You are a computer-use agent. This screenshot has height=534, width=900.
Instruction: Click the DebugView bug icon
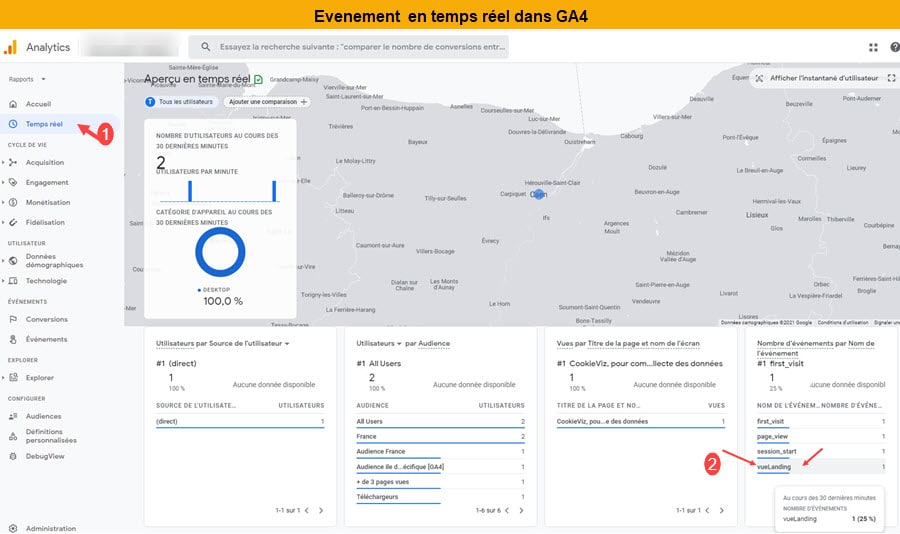13,456
